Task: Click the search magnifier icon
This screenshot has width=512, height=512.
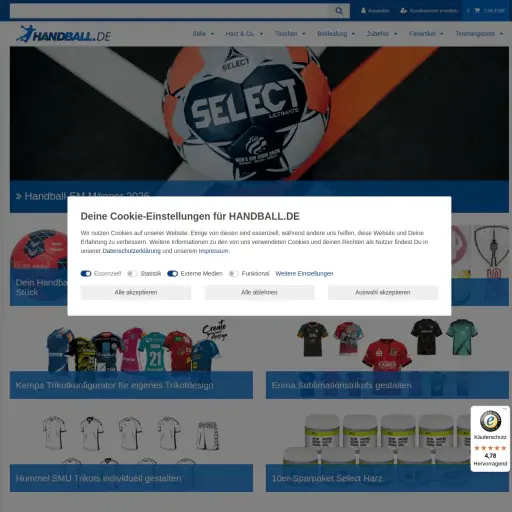Action: [339, 11]
